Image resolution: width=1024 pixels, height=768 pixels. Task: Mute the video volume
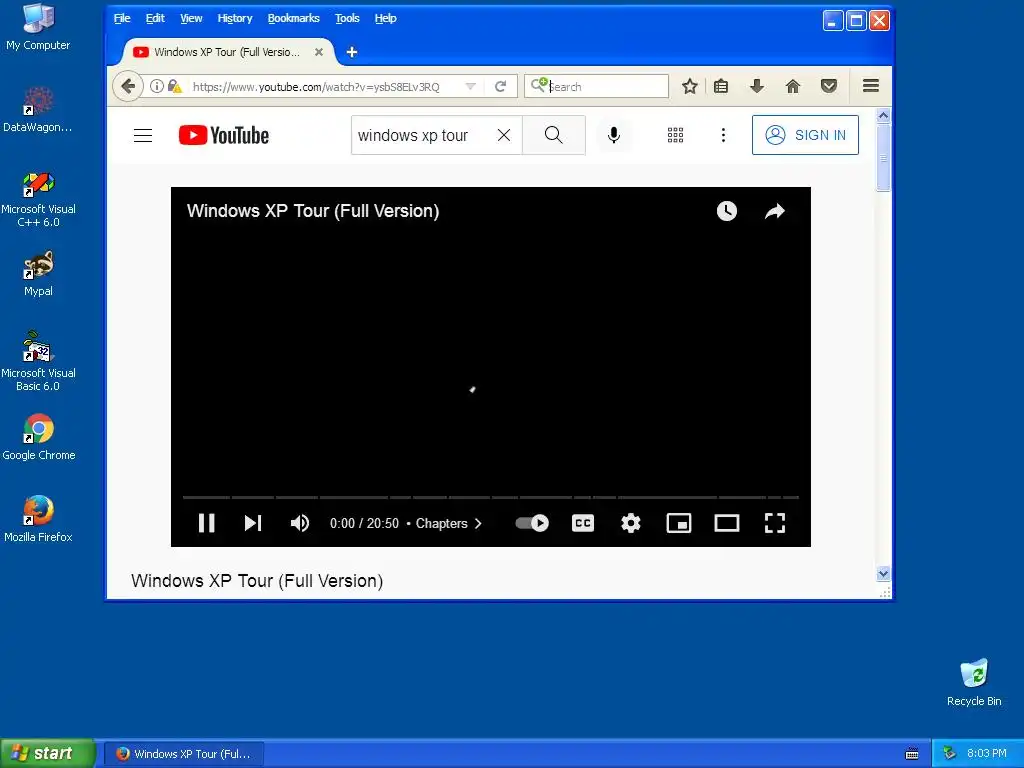click(x=300, y=523)
